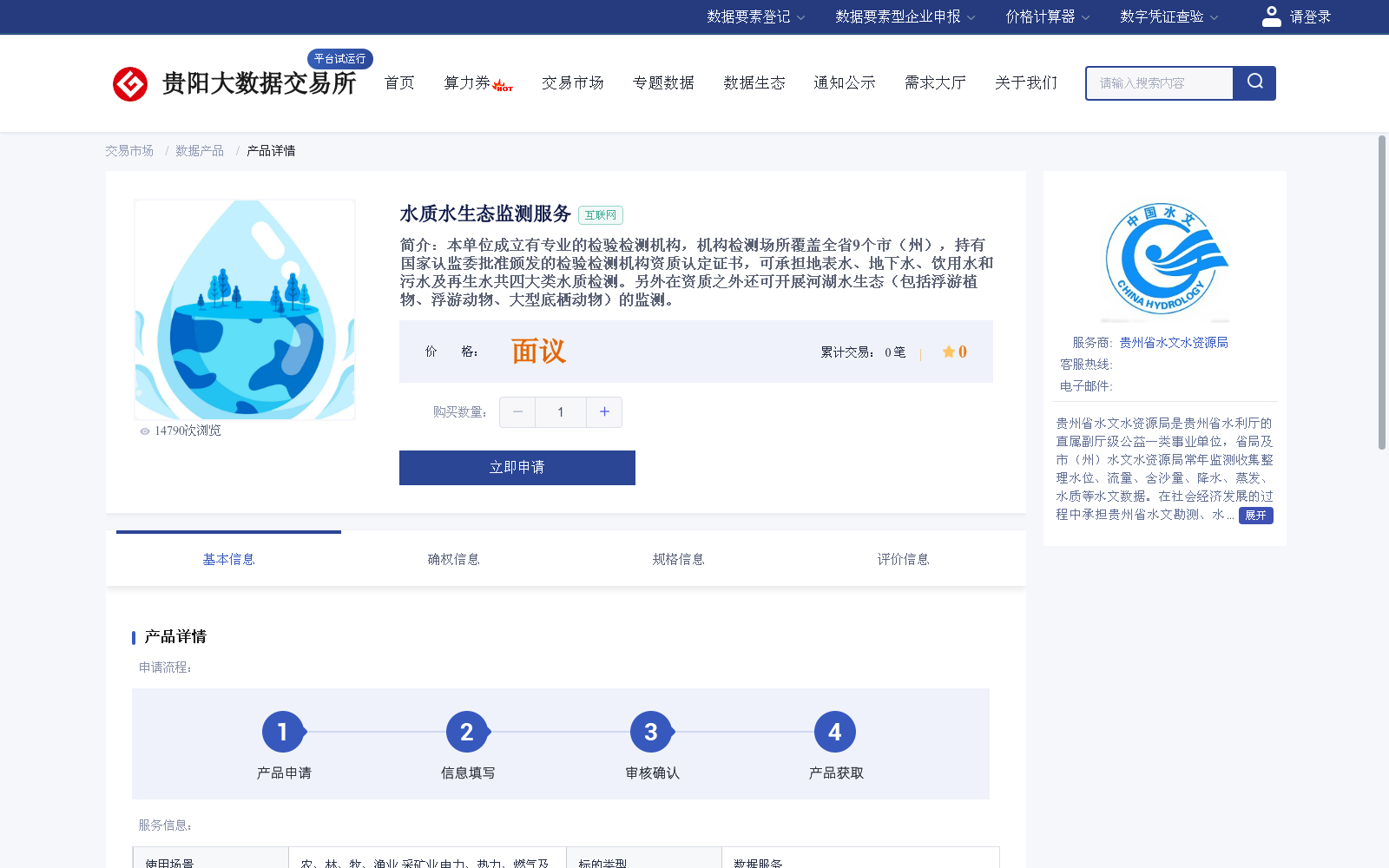Click the user avatar login icon
This screenshot has height=868, width=1389.
(x=1272, y=16)
